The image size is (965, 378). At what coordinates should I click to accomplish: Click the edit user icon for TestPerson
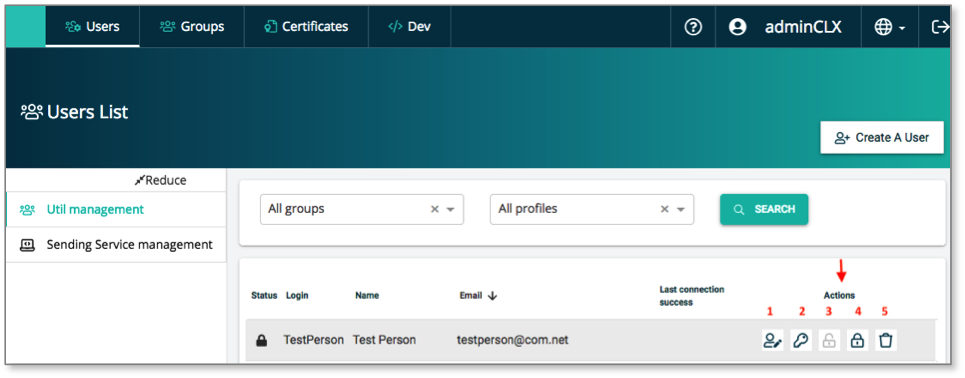coord(772,340)
